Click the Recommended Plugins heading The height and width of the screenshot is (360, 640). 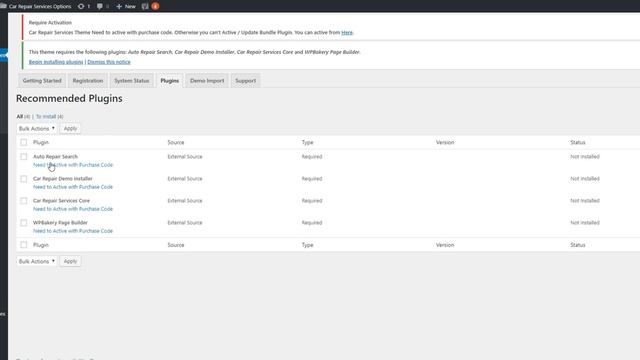69,99
